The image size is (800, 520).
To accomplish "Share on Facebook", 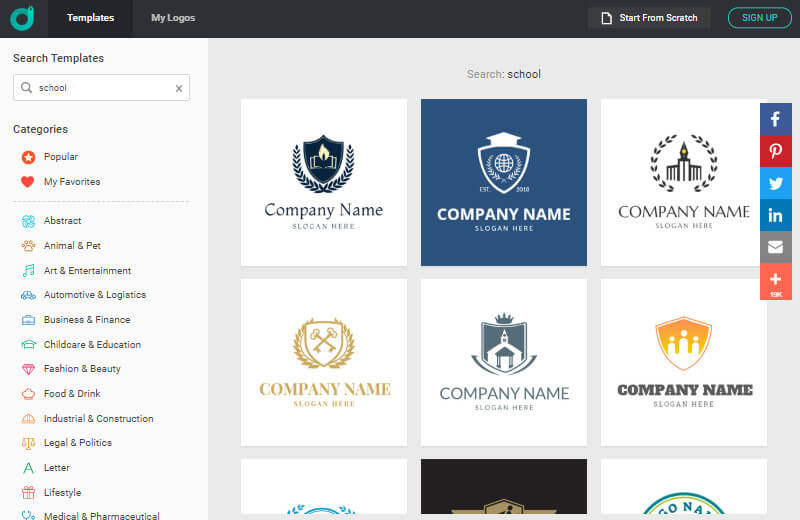I will click(x=776, y=119).
